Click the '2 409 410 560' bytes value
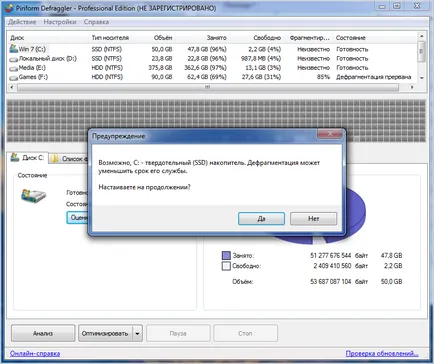Screen dimensions: 434x364 (x=332, y=266)
